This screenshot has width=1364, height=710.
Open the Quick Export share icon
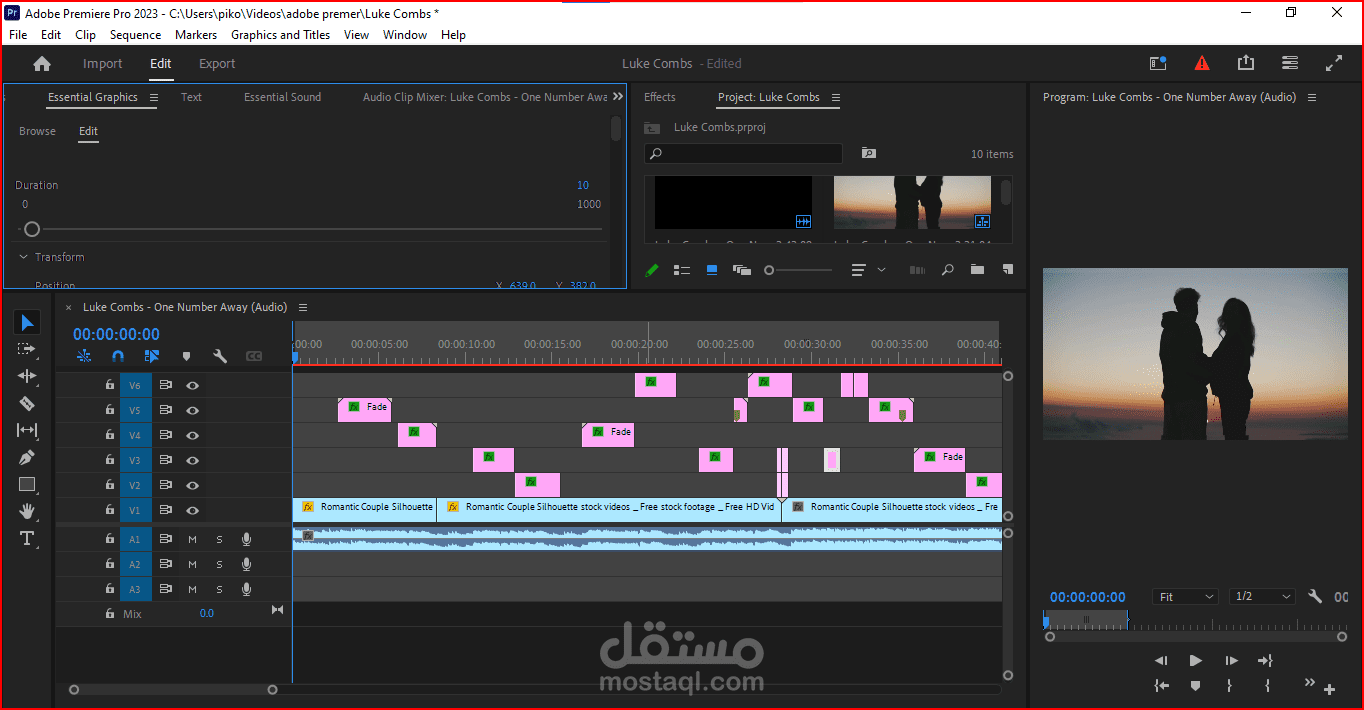[1245, 62]
